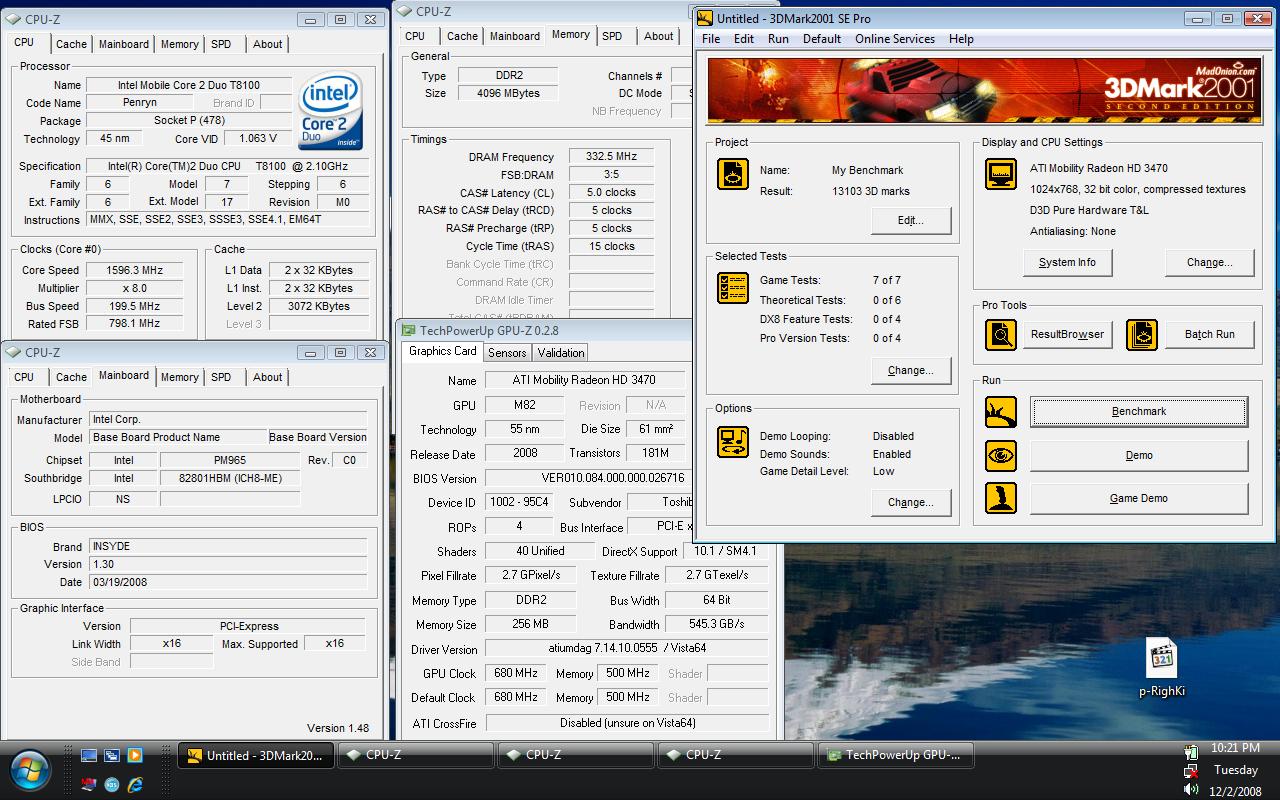The width and height of the screenshot is (1280, 800).
Task: Click Change... button under Options
Action: (x=911, y=502)
